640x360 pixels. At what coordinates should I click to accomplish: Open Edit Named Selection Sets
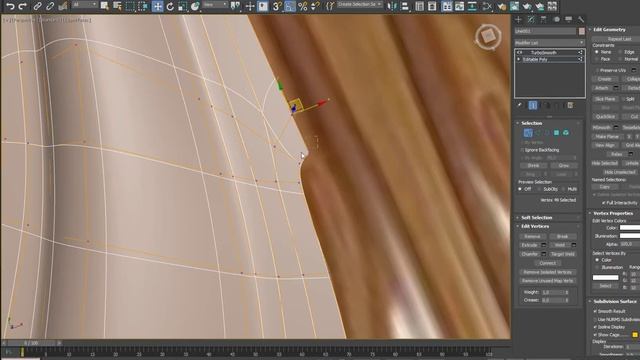click(x=329, y=6)
